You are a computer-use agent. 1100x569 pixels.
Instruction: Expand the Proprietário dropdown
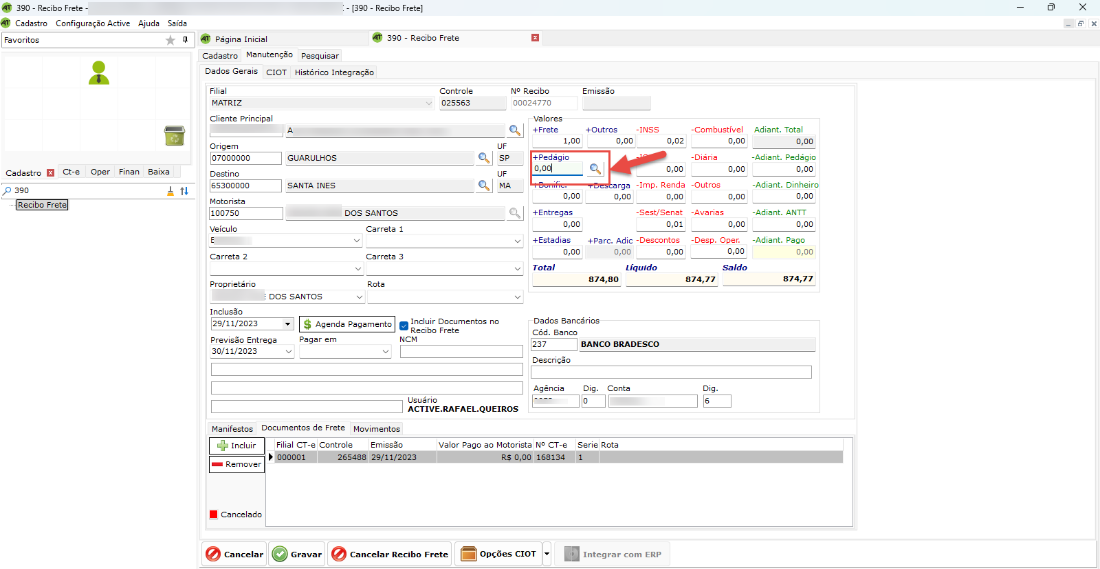click(358, 297)
